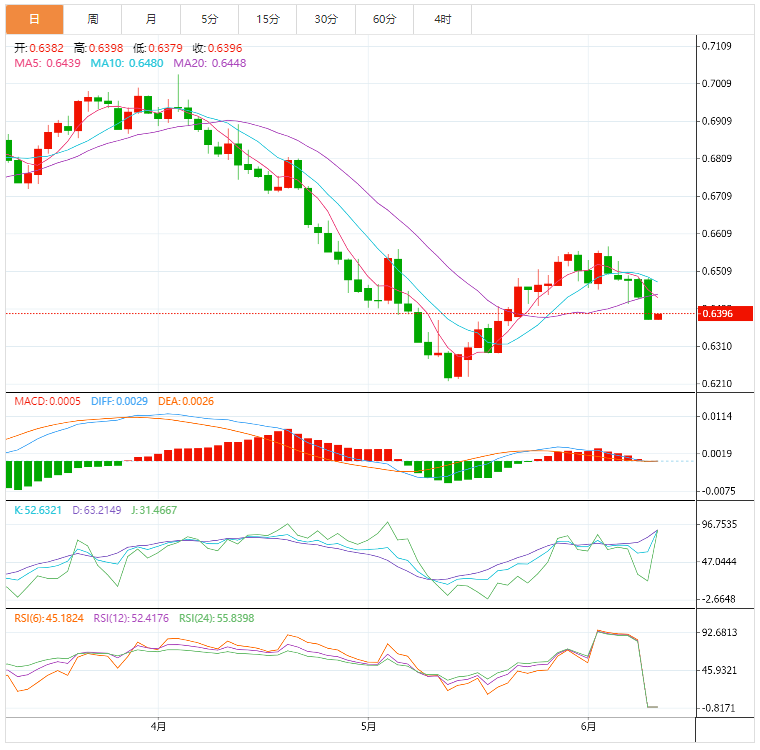The height and width of the screenshot is (750, 760).
Task: Click the K:52.6321 KDJ value
Action: [38, 510]
